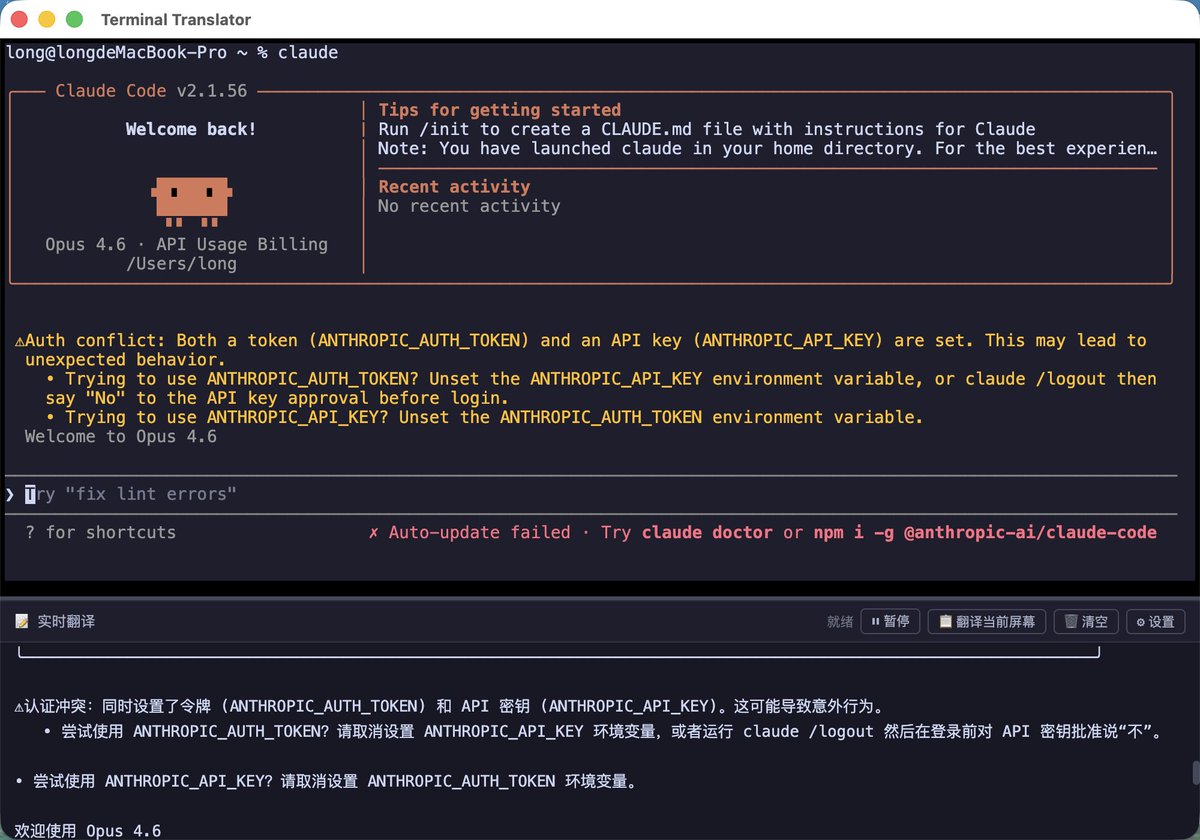This screenshot has height=840, width=1200.
Task: Click the 'claude doctor' command text
Action: tap(707, 533)
